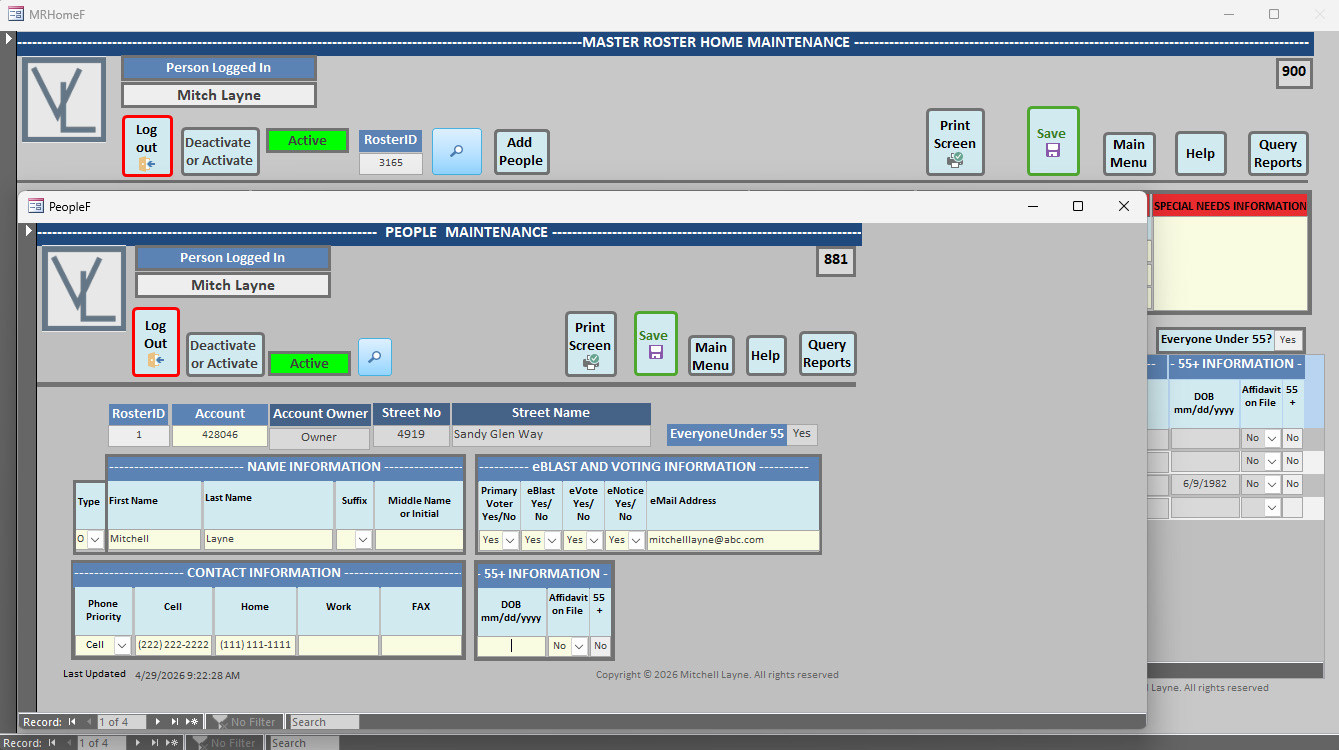Viewport: 1339px width, 750px height.
Task: Open Main Menu in People Maintenance
Action: click(x=710, y=356)
